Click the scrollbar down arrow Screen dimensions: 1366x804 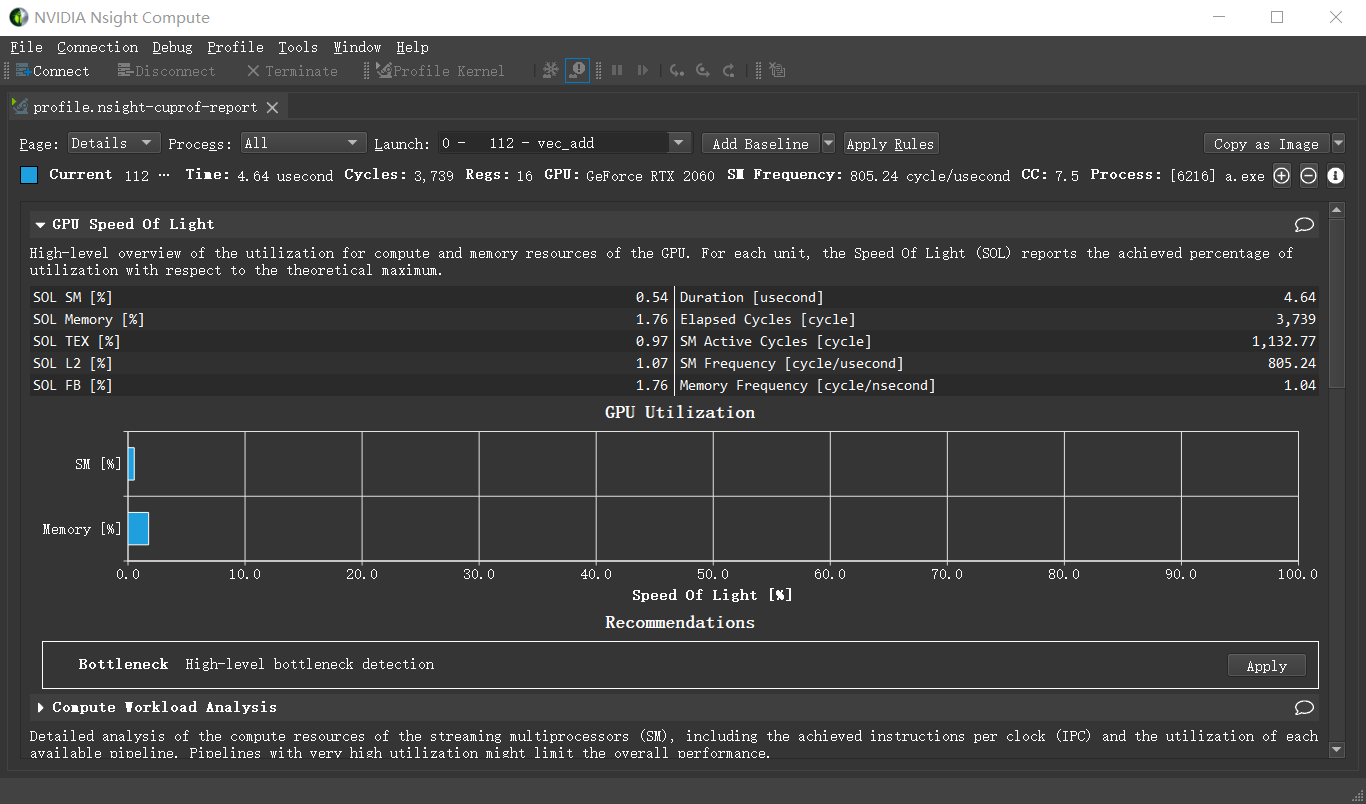click(1337, 750)
